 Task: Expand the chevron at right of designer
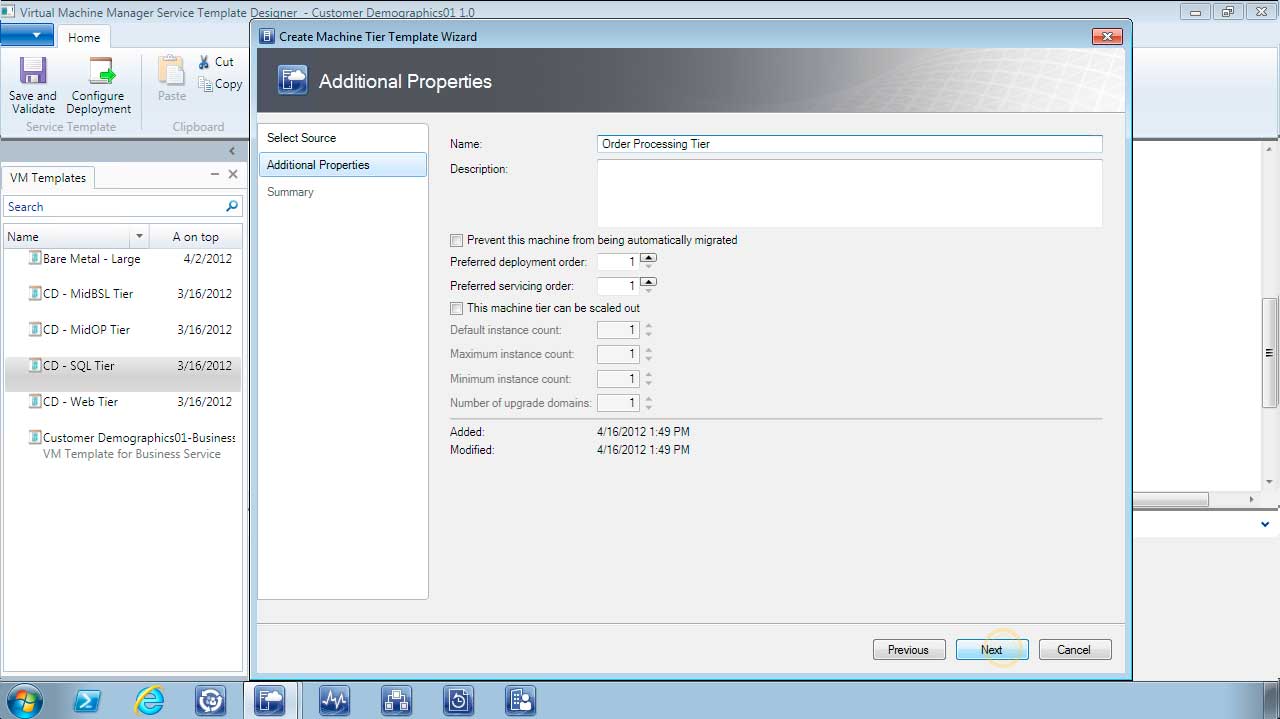[1264, 524]
